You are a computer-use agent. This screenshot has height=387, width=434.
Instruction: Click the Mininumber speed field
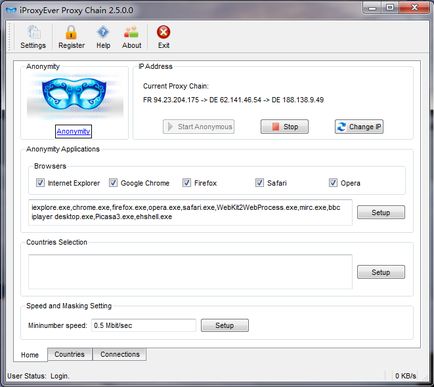point(144,325)
